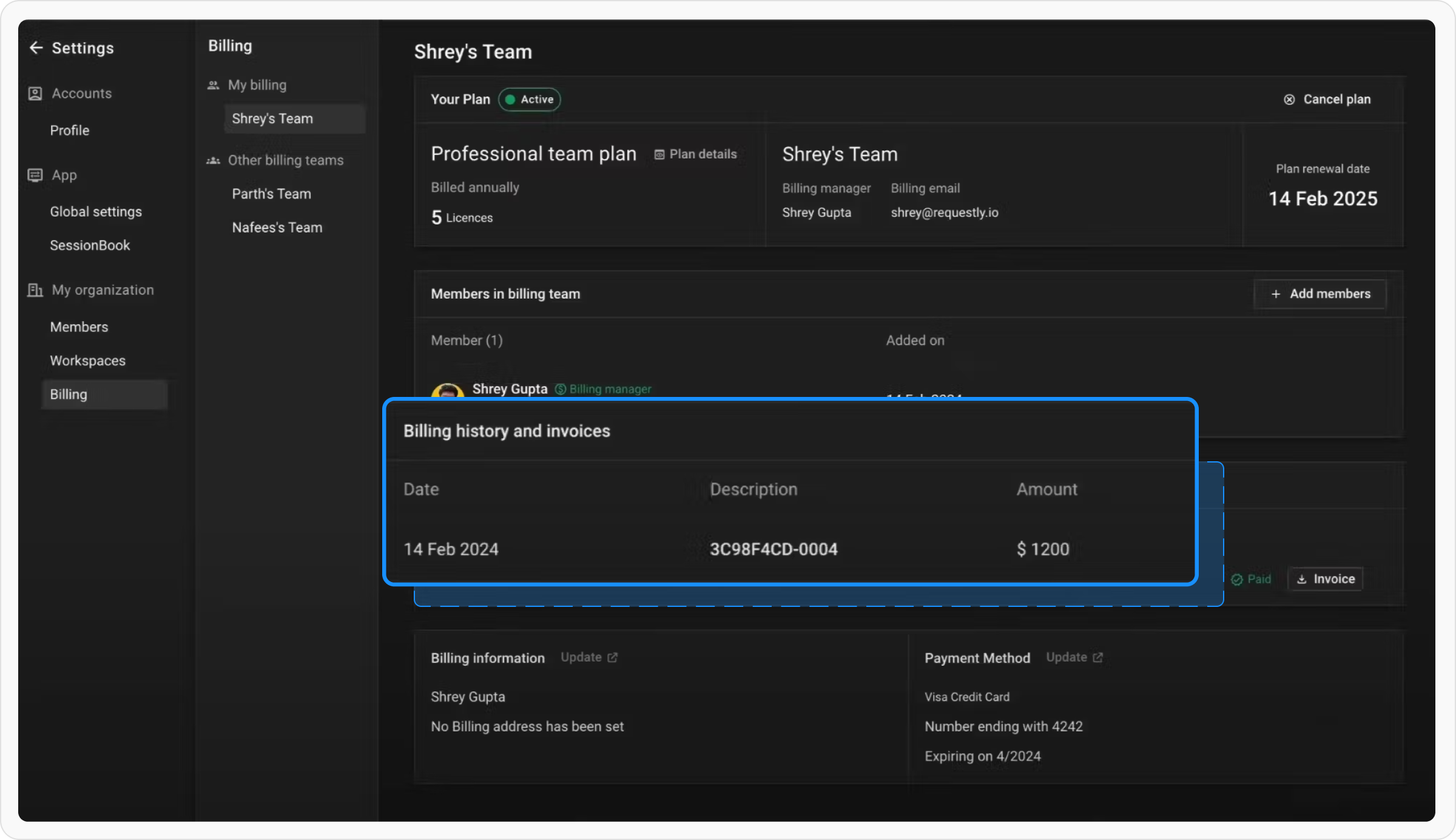Select Nafees's Team billing team
This screenshot has height=840, width=1456.
pyautogui.click(x=277, y=228)
